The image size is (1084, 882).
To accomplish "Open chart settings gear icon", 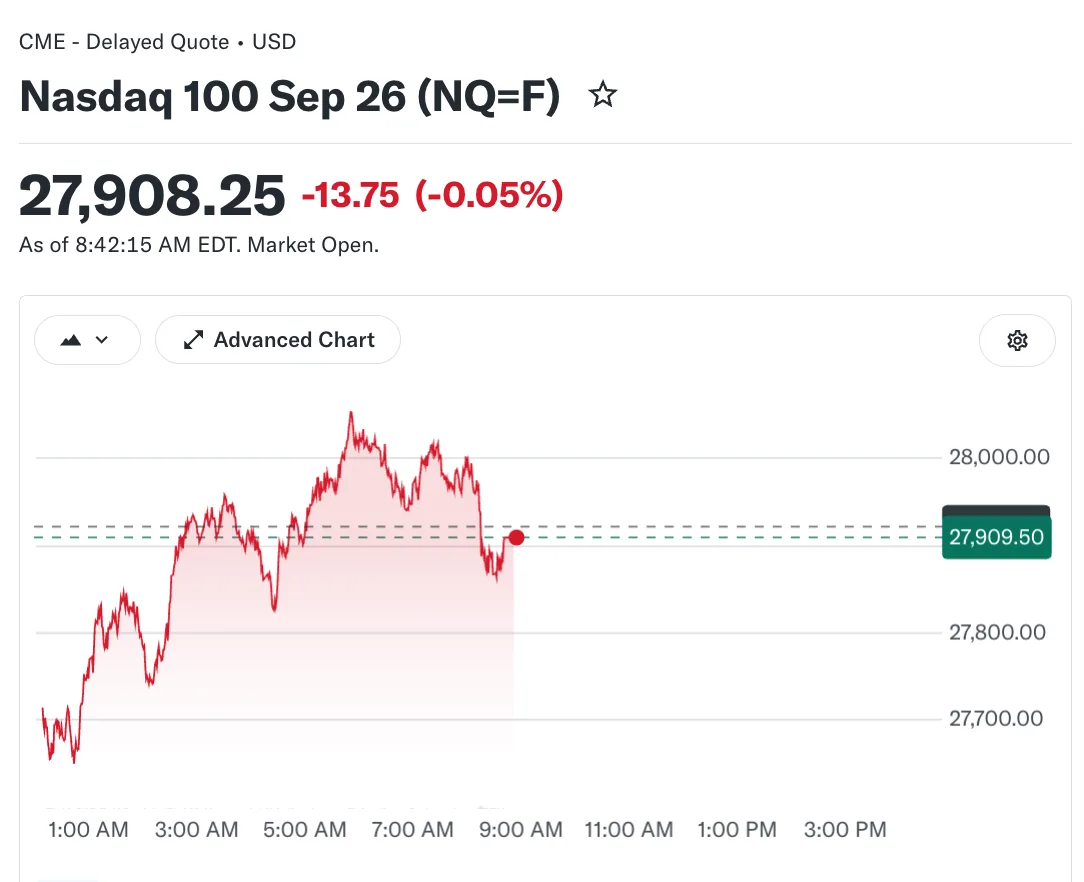I will pyautogui.click(x=1017, y=340).
